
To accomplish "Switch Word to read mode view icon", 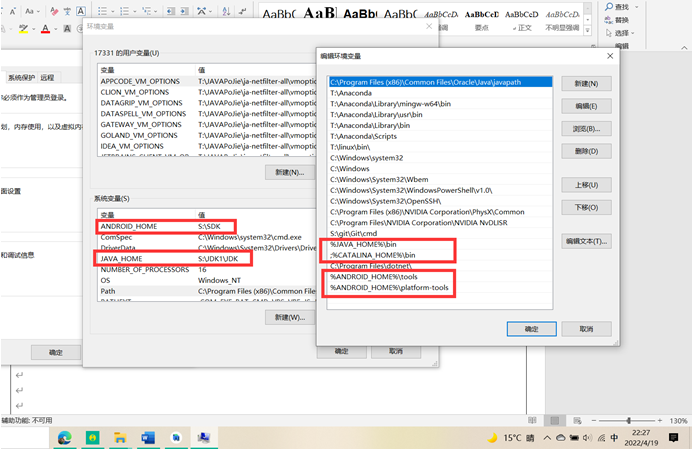I will (532, 420).
